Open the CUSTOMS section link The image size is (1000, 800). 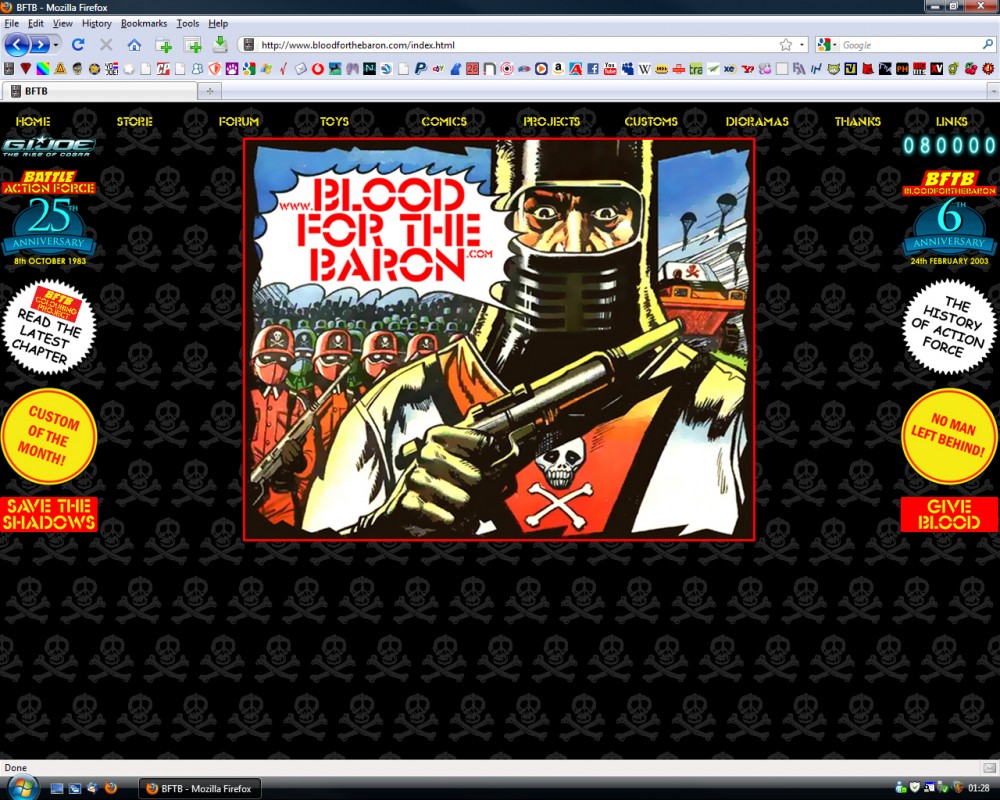point(651,121)
